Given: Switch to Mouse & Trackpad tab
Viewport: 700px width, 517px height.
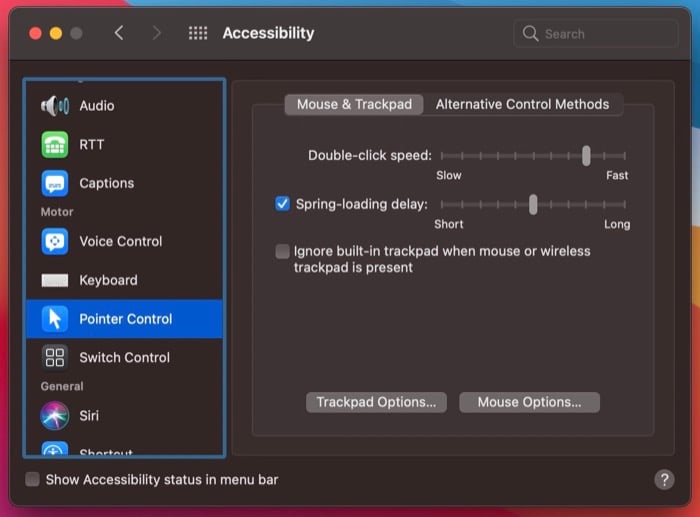Looking at the screenshot, I should pos(354,104).
